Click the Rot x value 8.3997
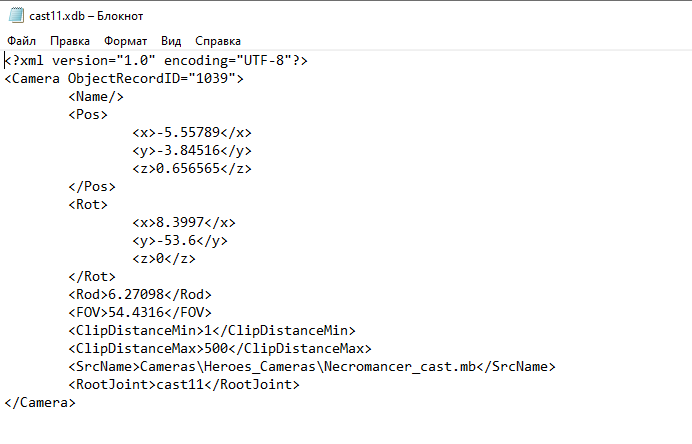 (180, 222)
